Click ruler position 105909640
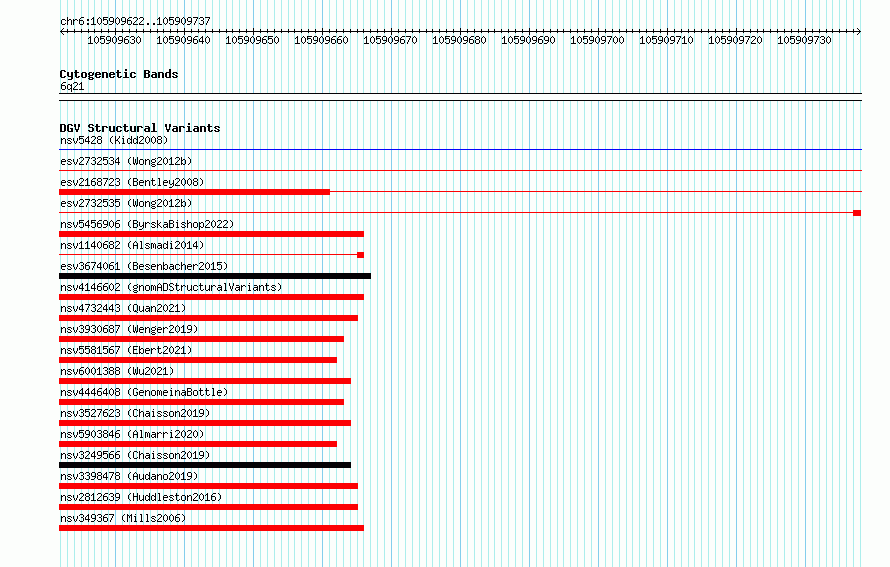Viewport: 890px width, 567px height. 183,40
